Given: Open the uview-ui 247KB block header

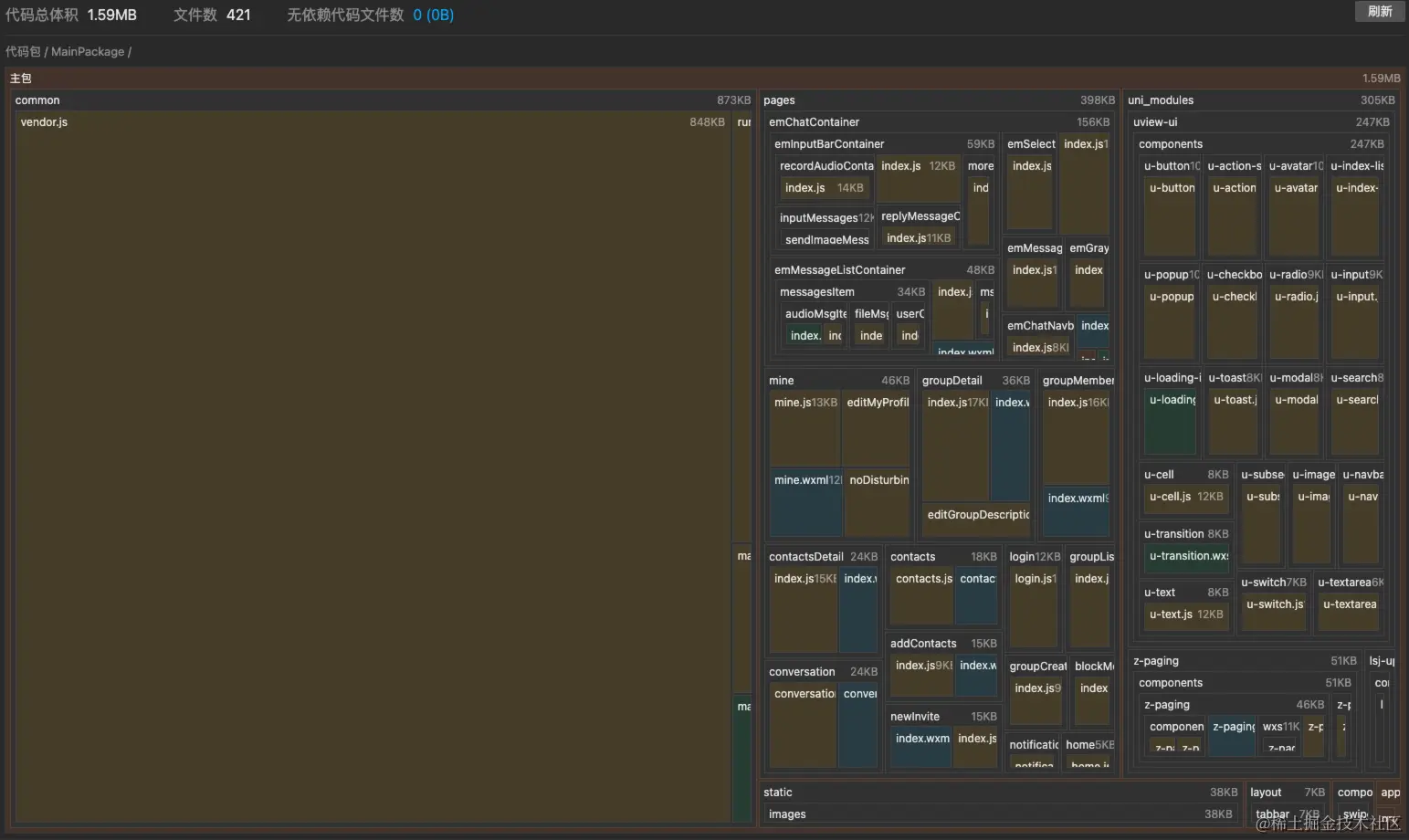Looking at the screenshot, I should click(x=1261, y=122).
